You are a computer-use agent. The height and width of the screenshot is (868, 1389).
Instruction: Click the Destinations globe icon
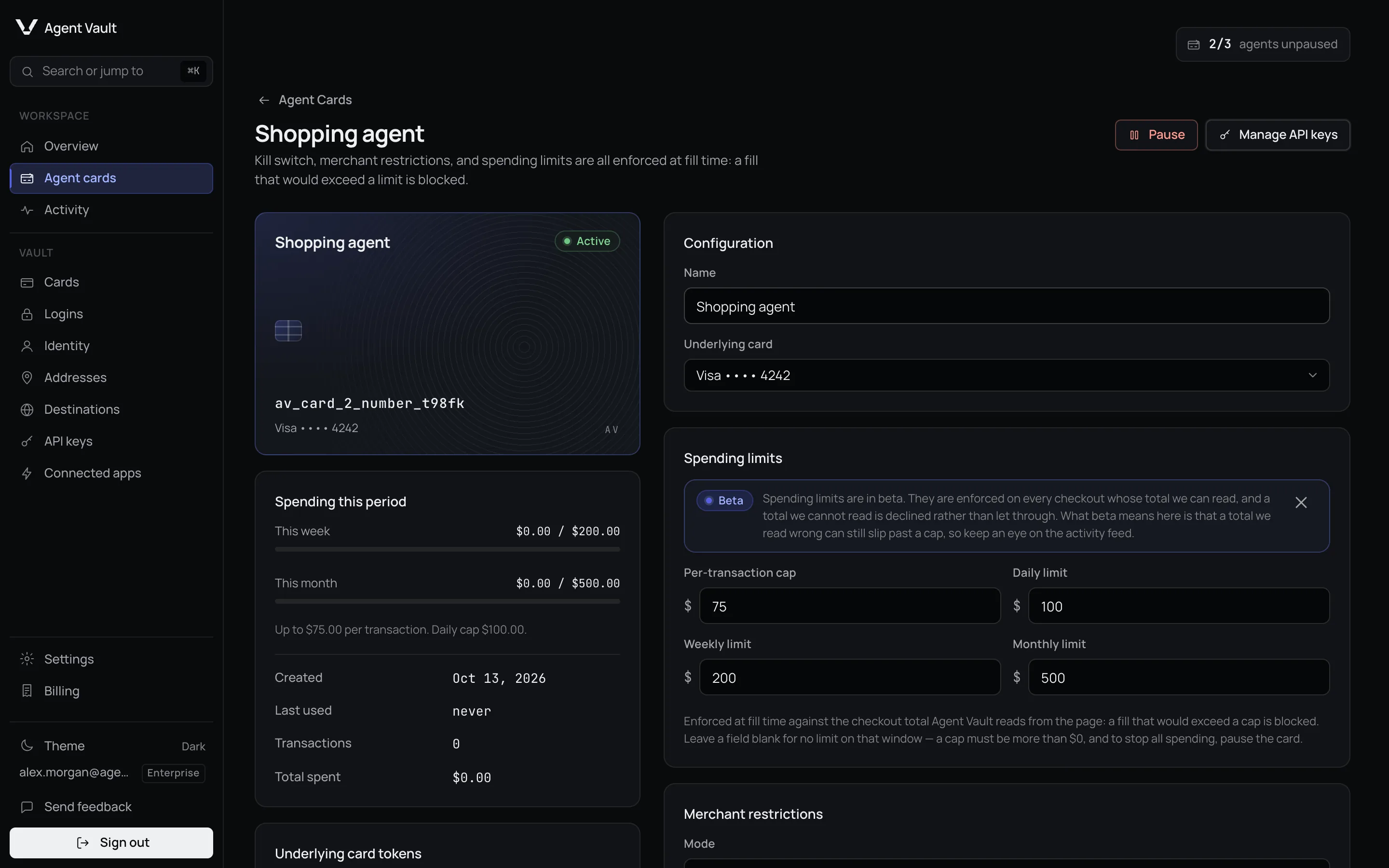click(x=27, y=410)
